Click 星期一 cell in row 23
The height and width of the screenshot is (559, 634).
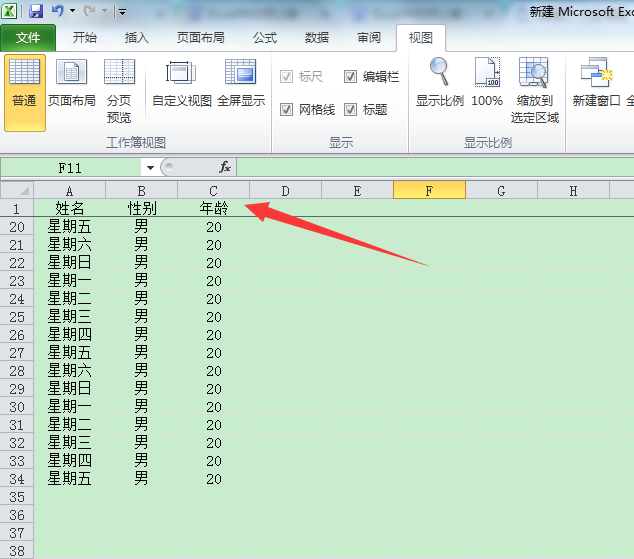[x=70, y=281]
